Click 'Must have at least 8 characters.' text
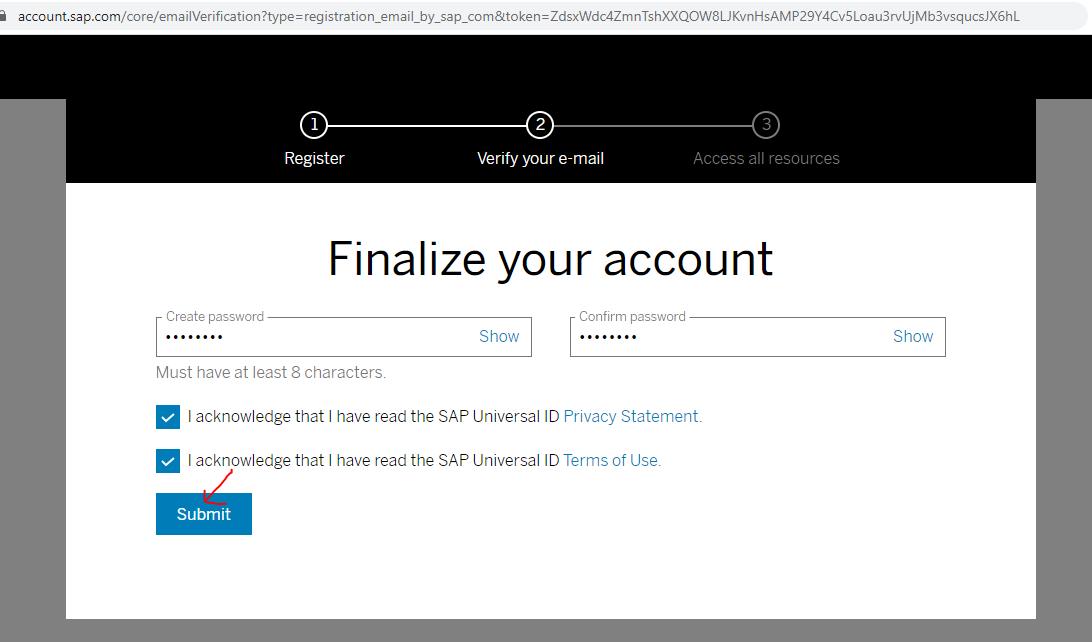 (271, 373)
